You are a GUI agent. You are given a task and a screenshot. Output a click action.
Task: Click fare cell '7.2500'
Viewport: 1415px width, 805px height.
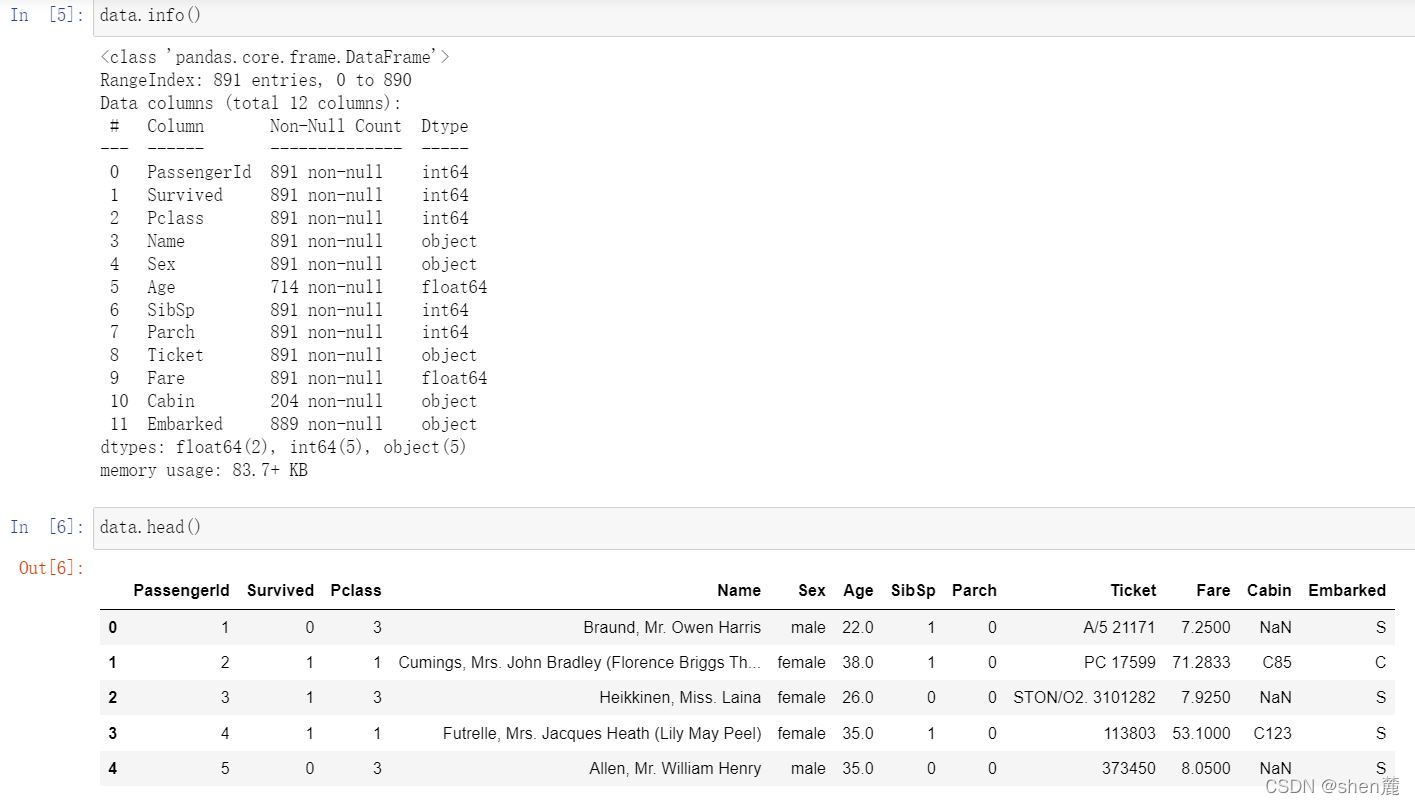coord(1205,627)
